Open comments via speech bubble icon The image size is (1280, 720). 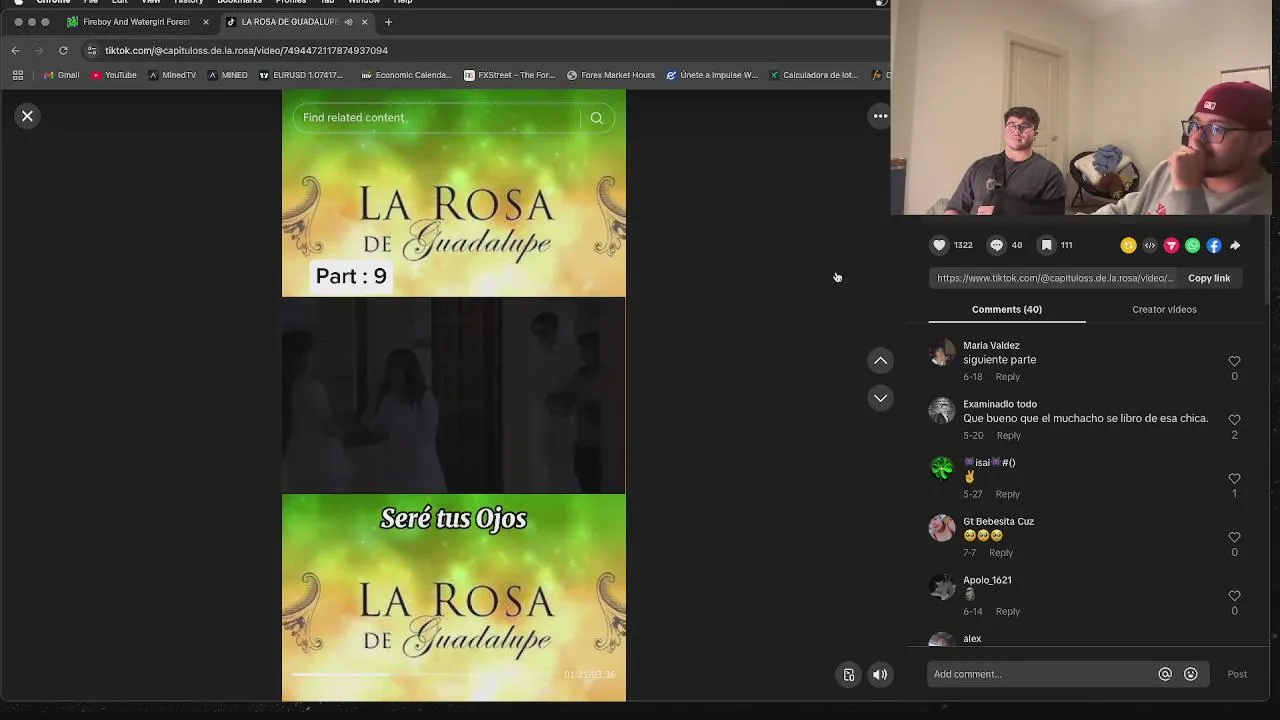pyautogui.click(x=996, y=245)
